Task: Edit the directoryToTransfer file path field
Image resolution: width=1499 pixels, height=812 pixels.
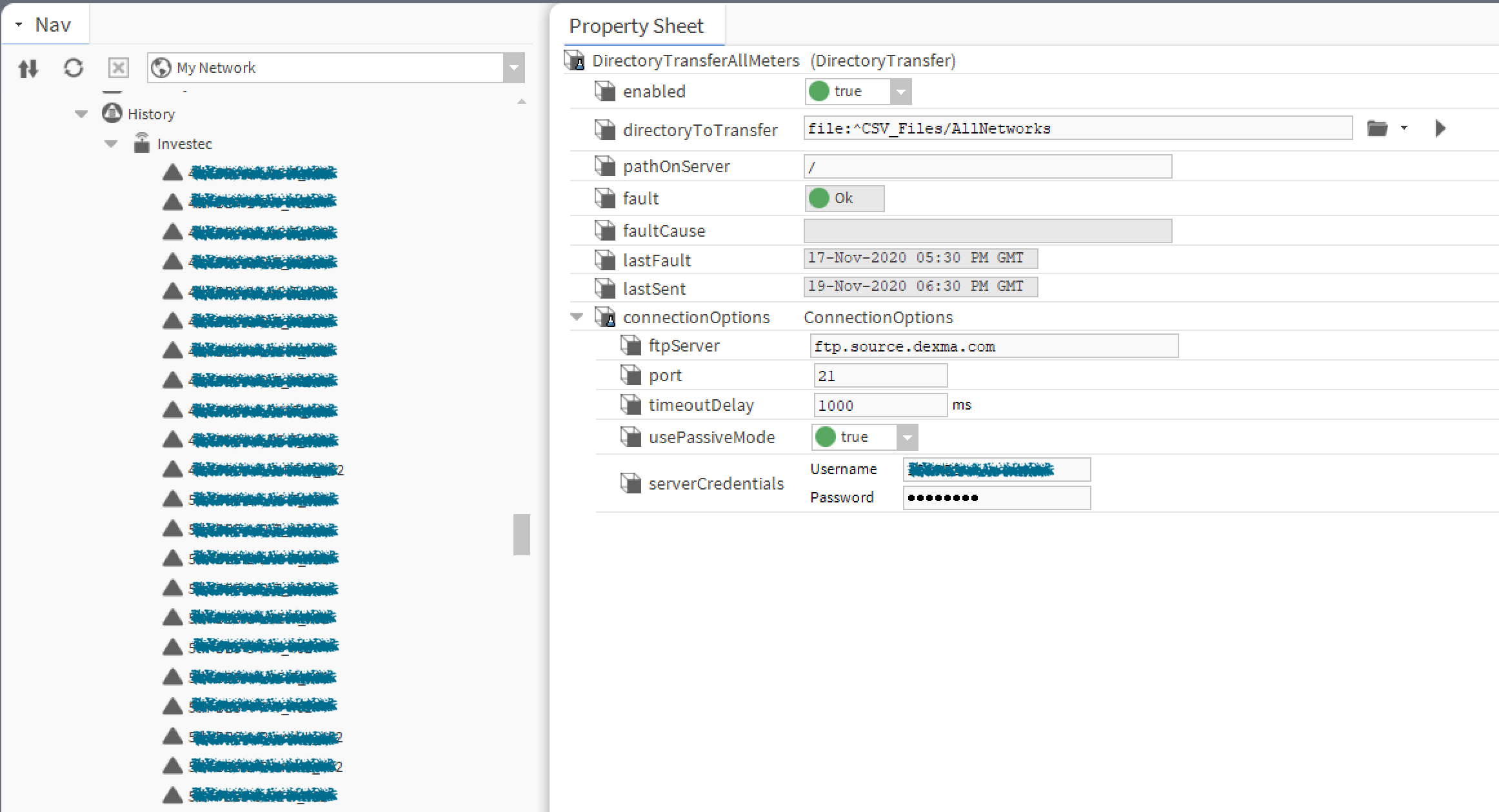Action: [x=1078, y=128]
